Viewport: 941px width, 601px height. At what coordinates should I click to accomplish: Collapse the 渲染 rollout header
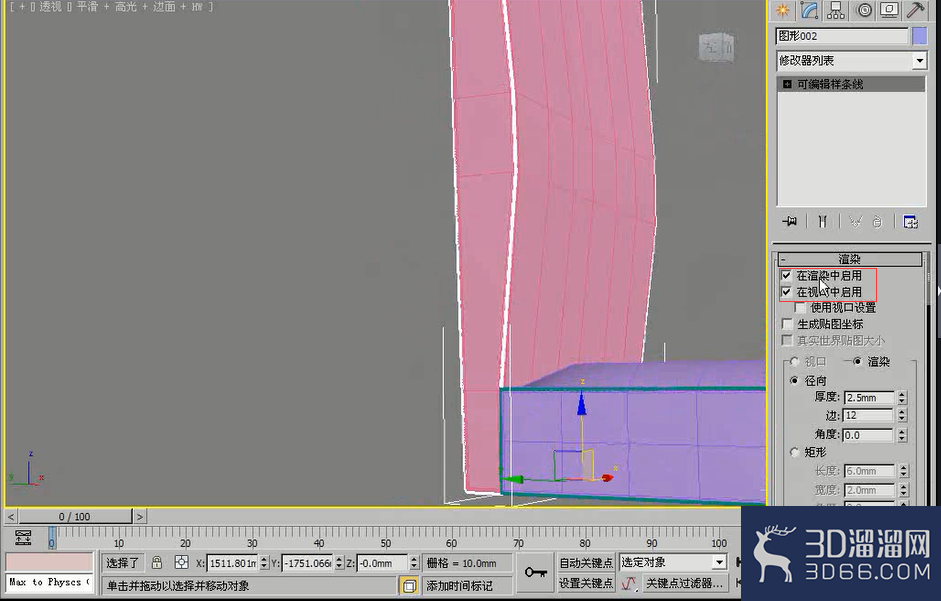(849, 259)
